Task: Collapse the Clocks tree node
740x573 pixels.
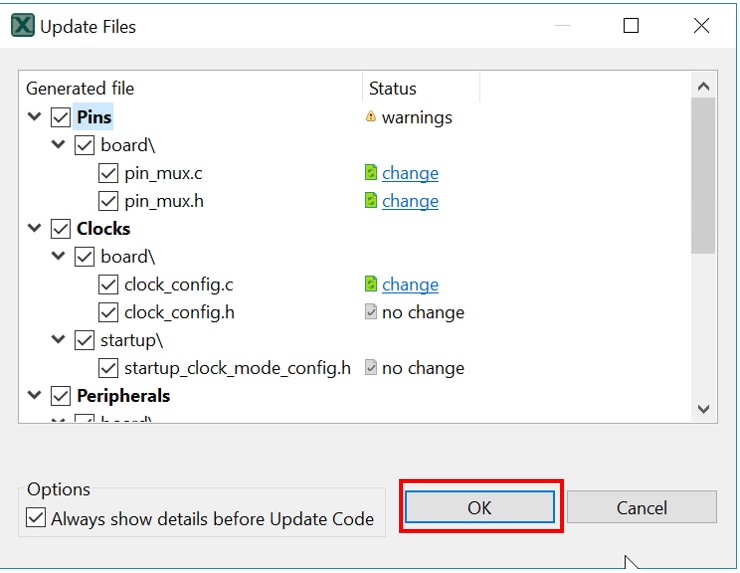Action: 36,229
